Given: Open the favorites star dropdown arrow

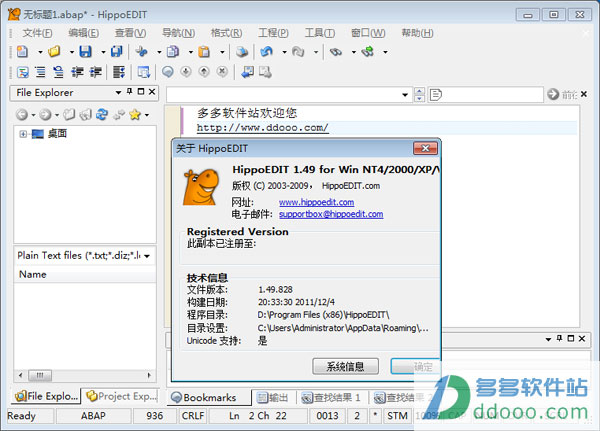Looking at the screenshot, I should (x=147, y=115).
